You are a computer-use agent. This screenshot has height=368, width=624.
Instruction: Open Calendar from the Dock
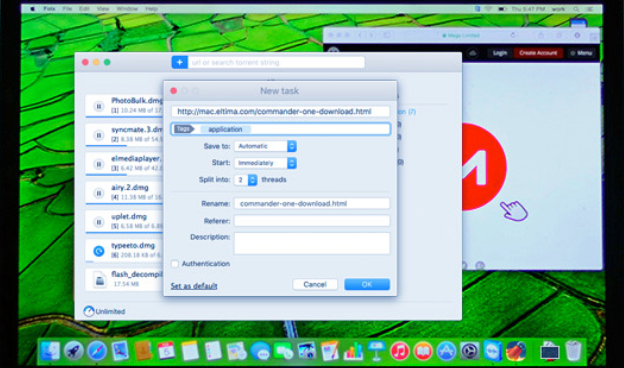[x=166, y=351]
